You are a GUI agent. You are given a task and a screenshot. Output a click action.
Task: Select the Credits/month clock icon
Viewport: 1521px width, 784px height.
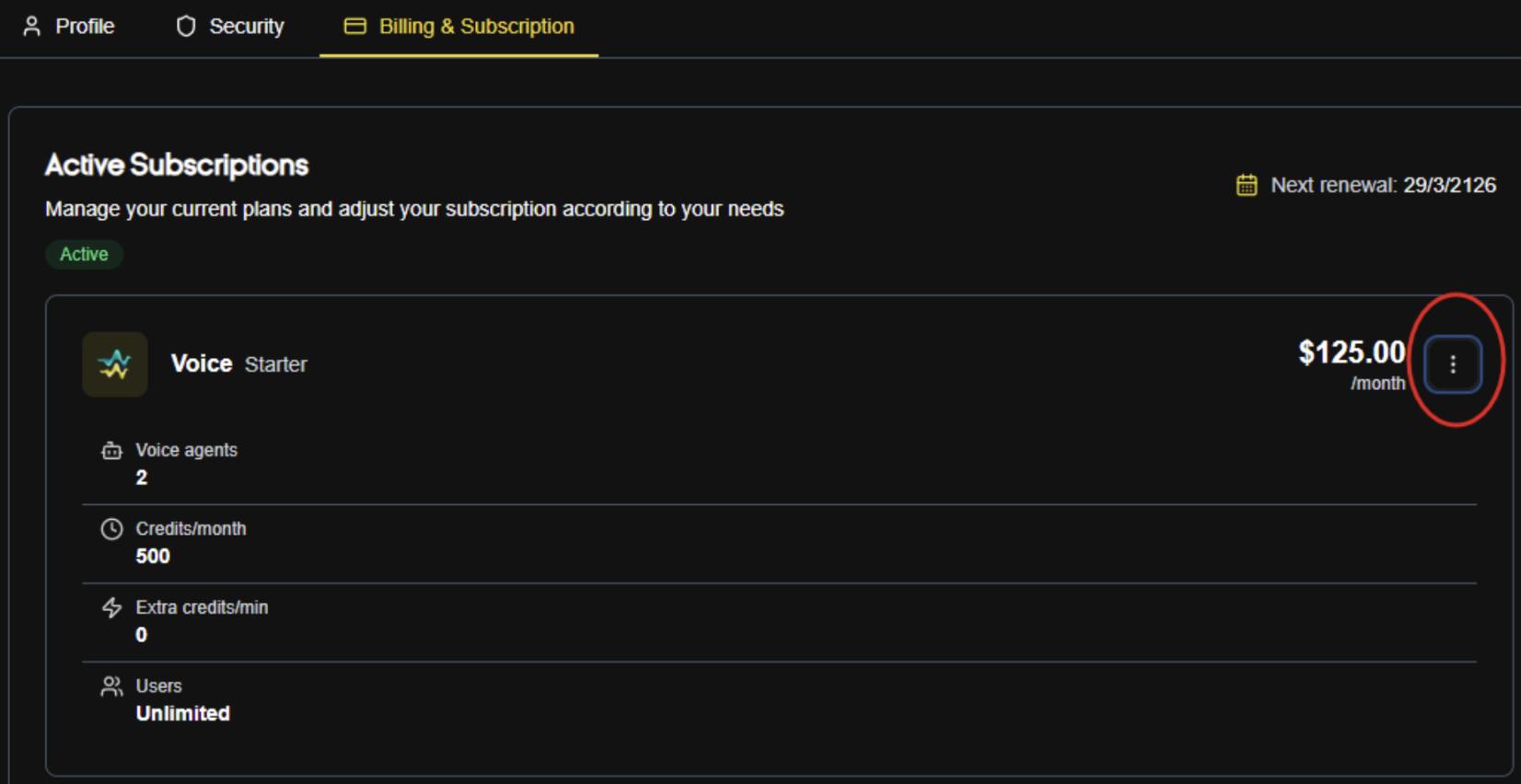[x=111, y=529]
